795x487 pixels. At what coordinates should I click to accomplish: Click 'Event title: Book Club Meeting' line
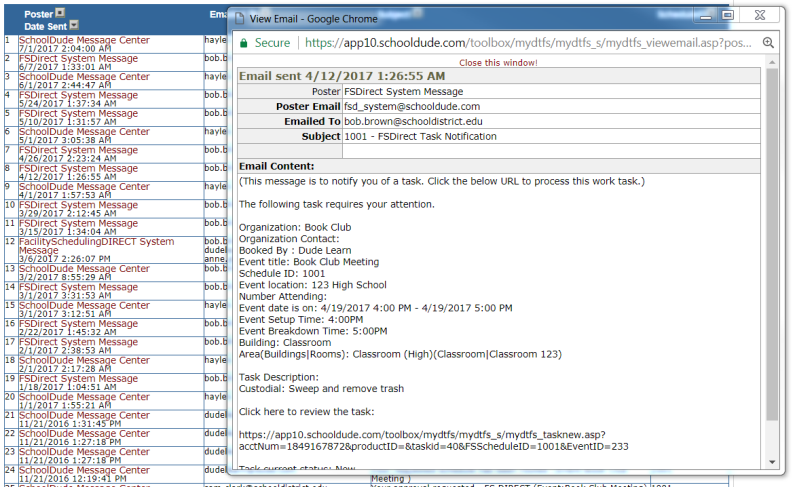(x=309, y=262)
